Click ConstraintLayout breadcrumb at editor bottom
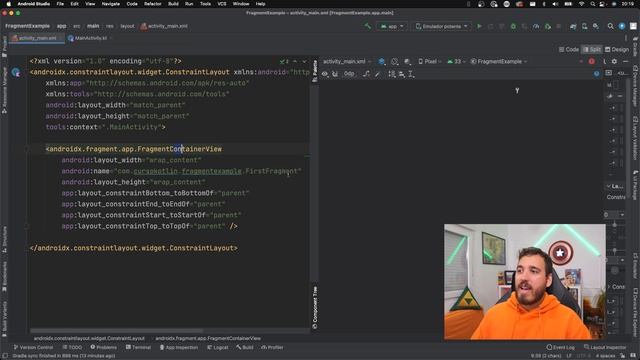Screen dimensions: 640x360 89,338
